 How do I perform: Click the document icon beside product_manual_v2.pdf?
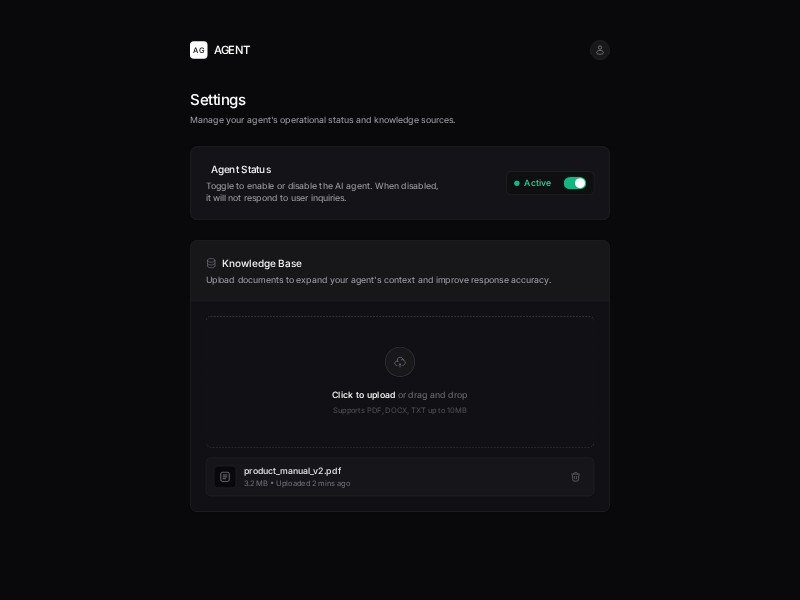pyautogui.click(x=225, y=477)
